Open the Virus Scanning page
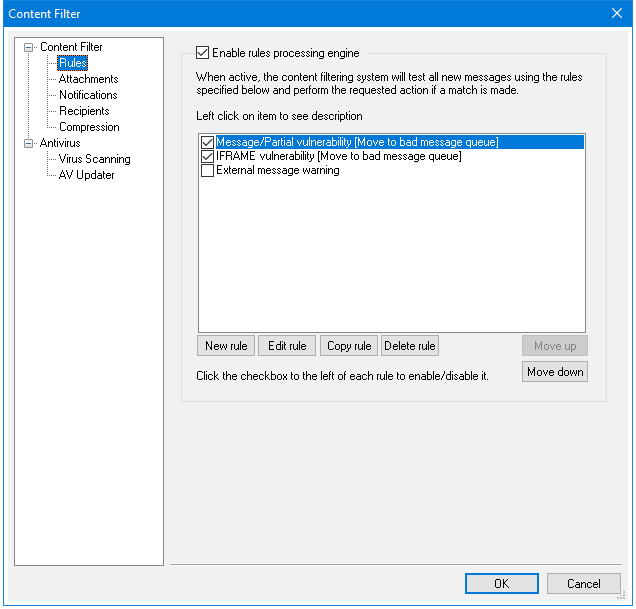 [94, 159]
